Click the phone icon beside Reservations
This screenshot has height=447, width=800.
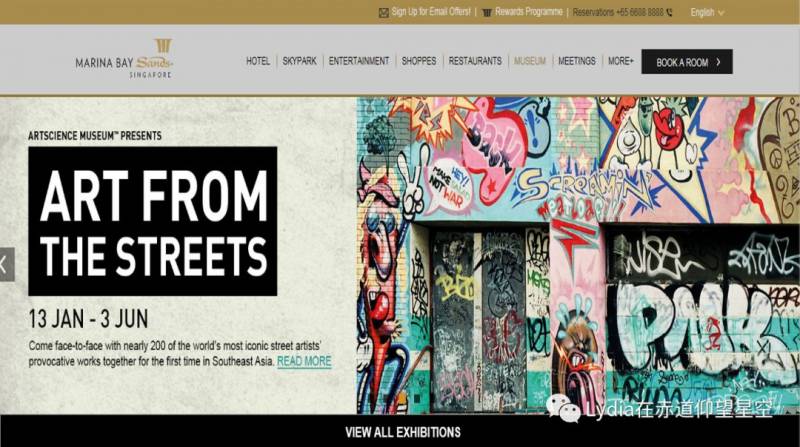tap(669, 13)
